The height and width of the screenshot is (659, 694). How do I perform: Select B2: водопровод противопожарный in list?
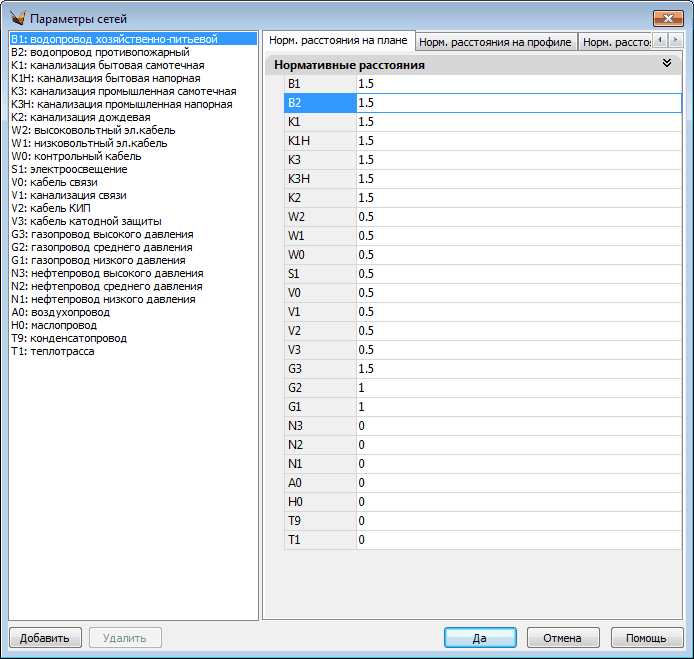(x=99, y=52)
